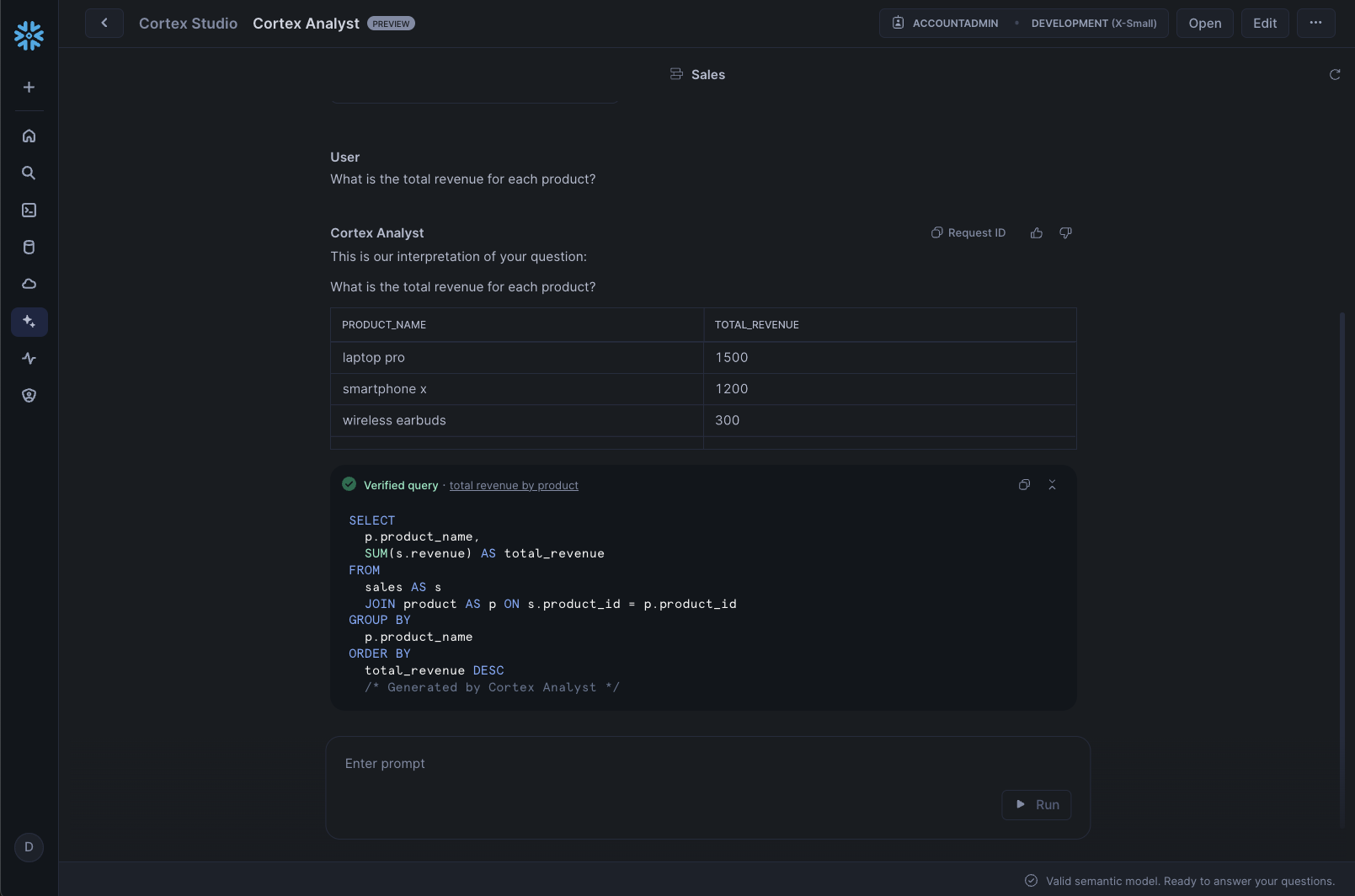Image resolution: width=1355 pixels, height=896 pixels.
Task: Select the smartphone x cell
Action: tap(516, 389)
